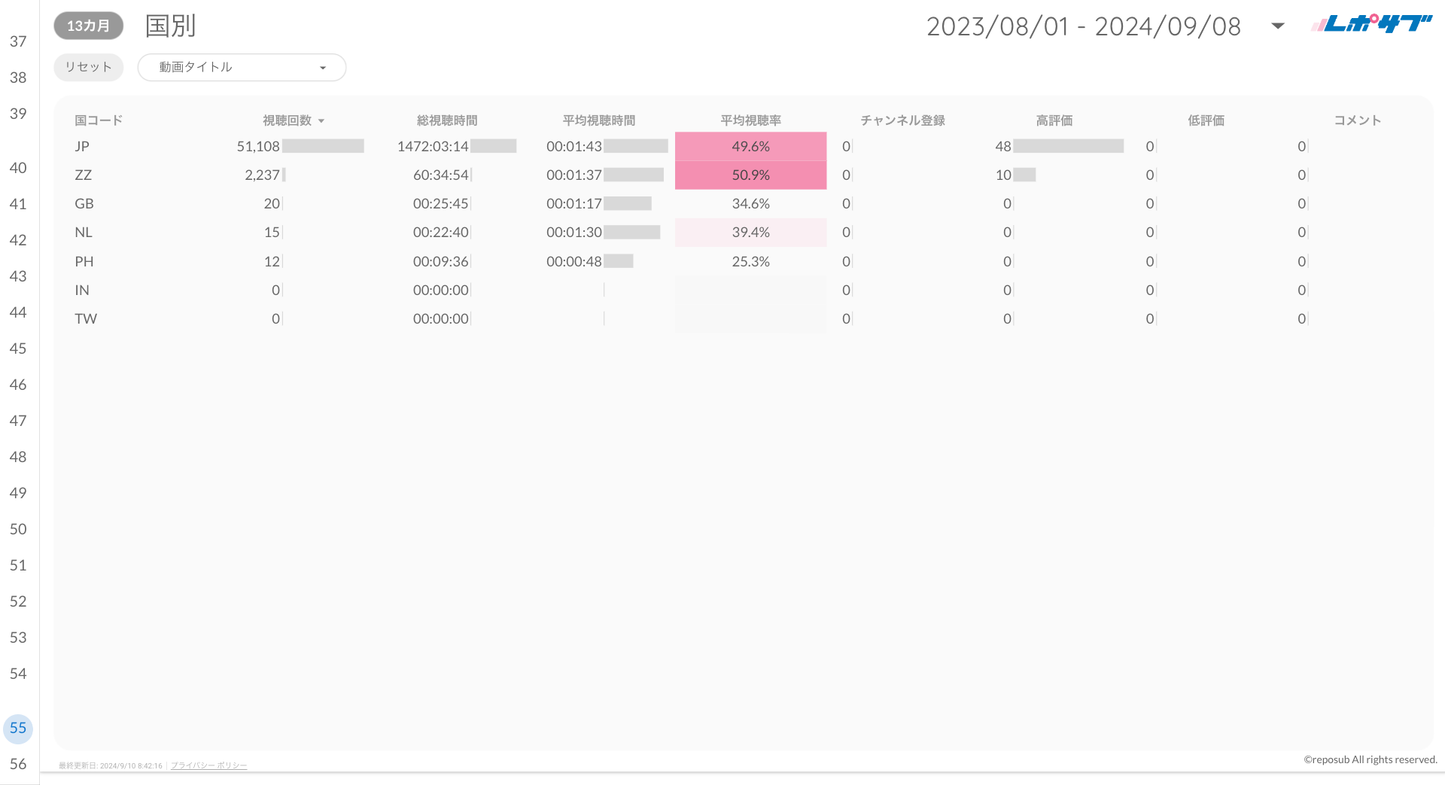Sort by 高評価 column header

click(1055, 120)
